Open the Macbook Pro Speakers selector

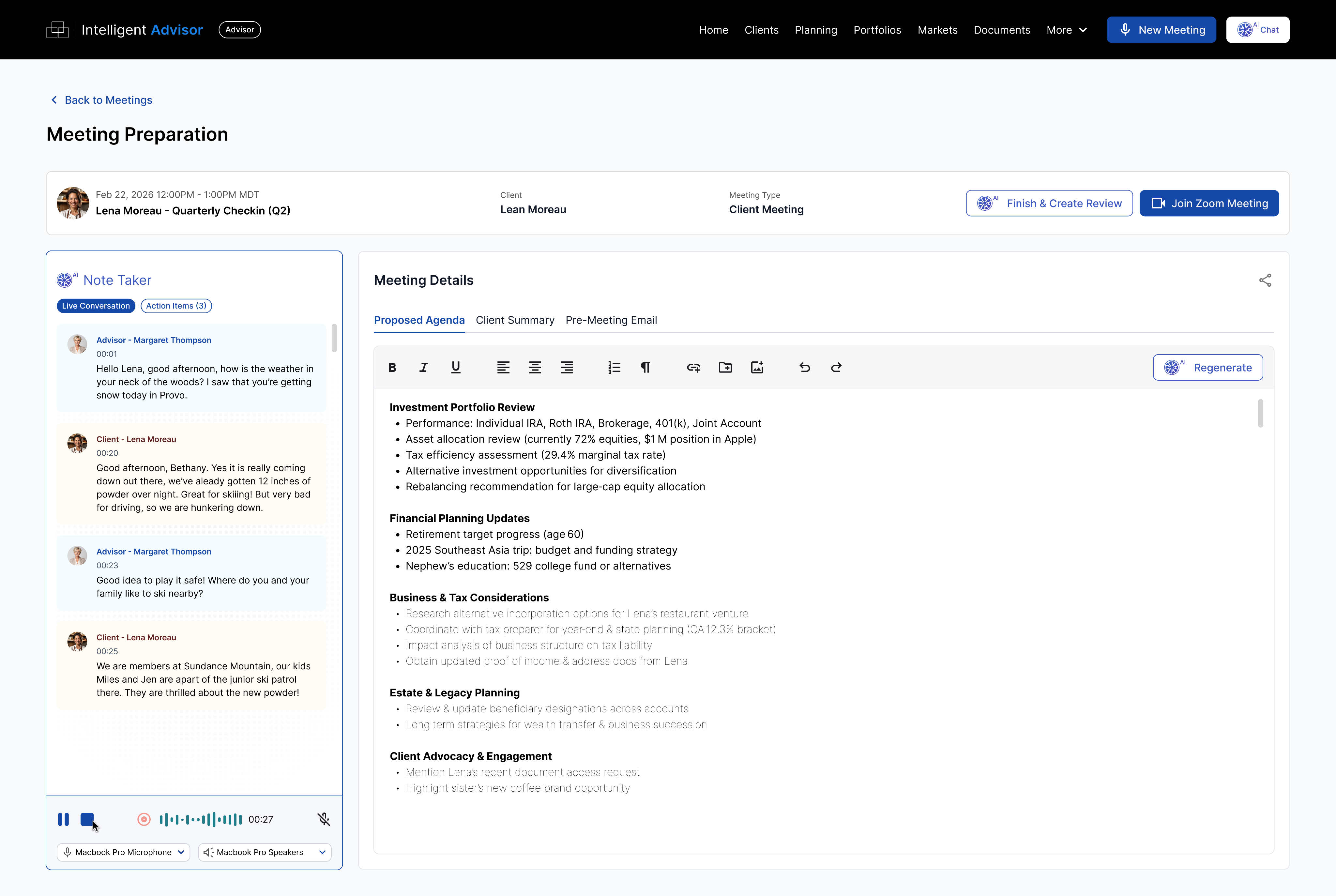tap(265, 852)
